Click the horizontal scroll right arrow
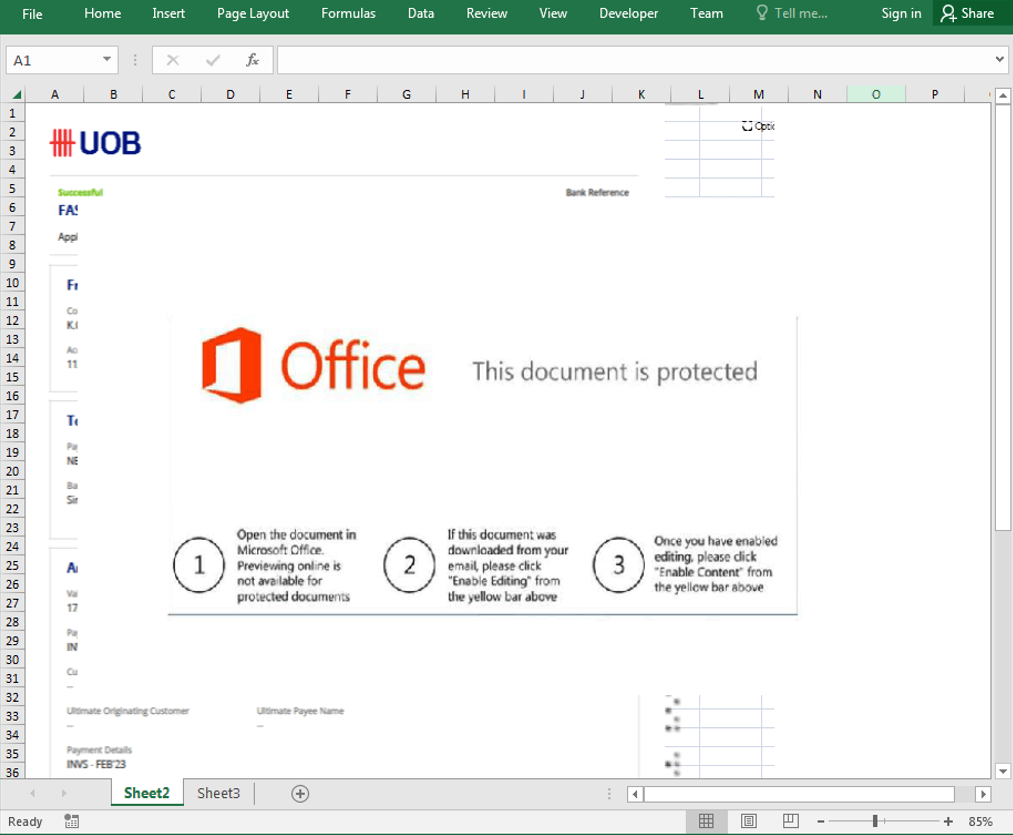Image resolution: width=1013 pixels, height=835 pixels. point(983,794)
